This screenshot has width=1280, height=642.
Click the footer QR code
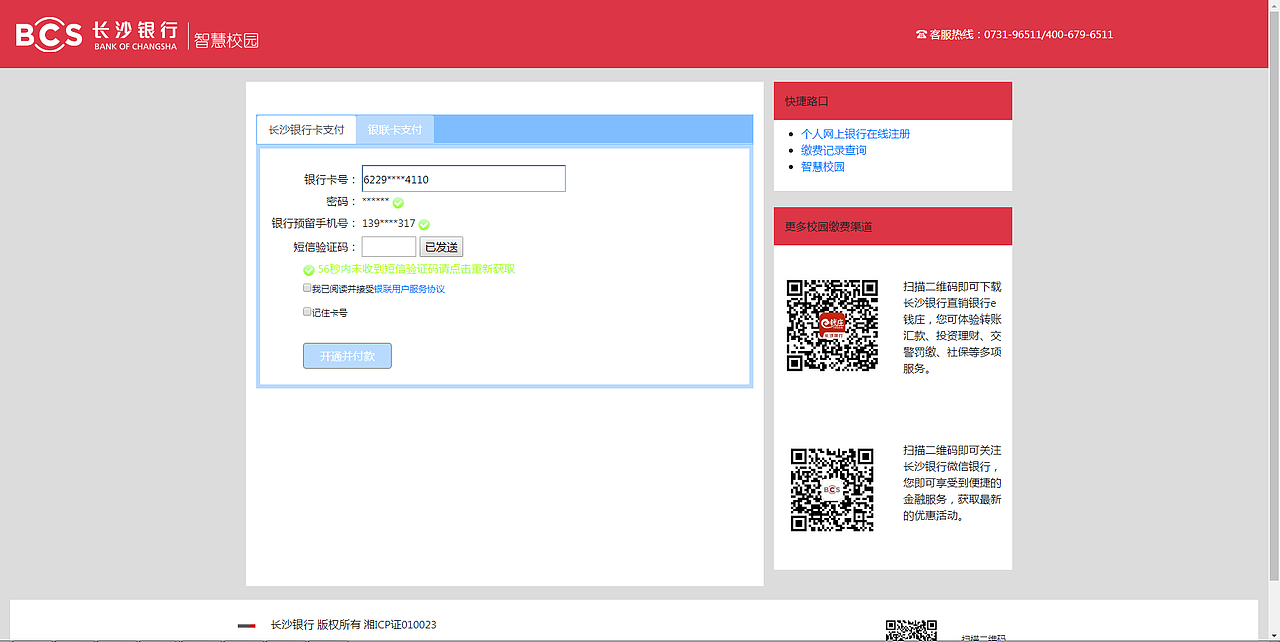point(911,631)
